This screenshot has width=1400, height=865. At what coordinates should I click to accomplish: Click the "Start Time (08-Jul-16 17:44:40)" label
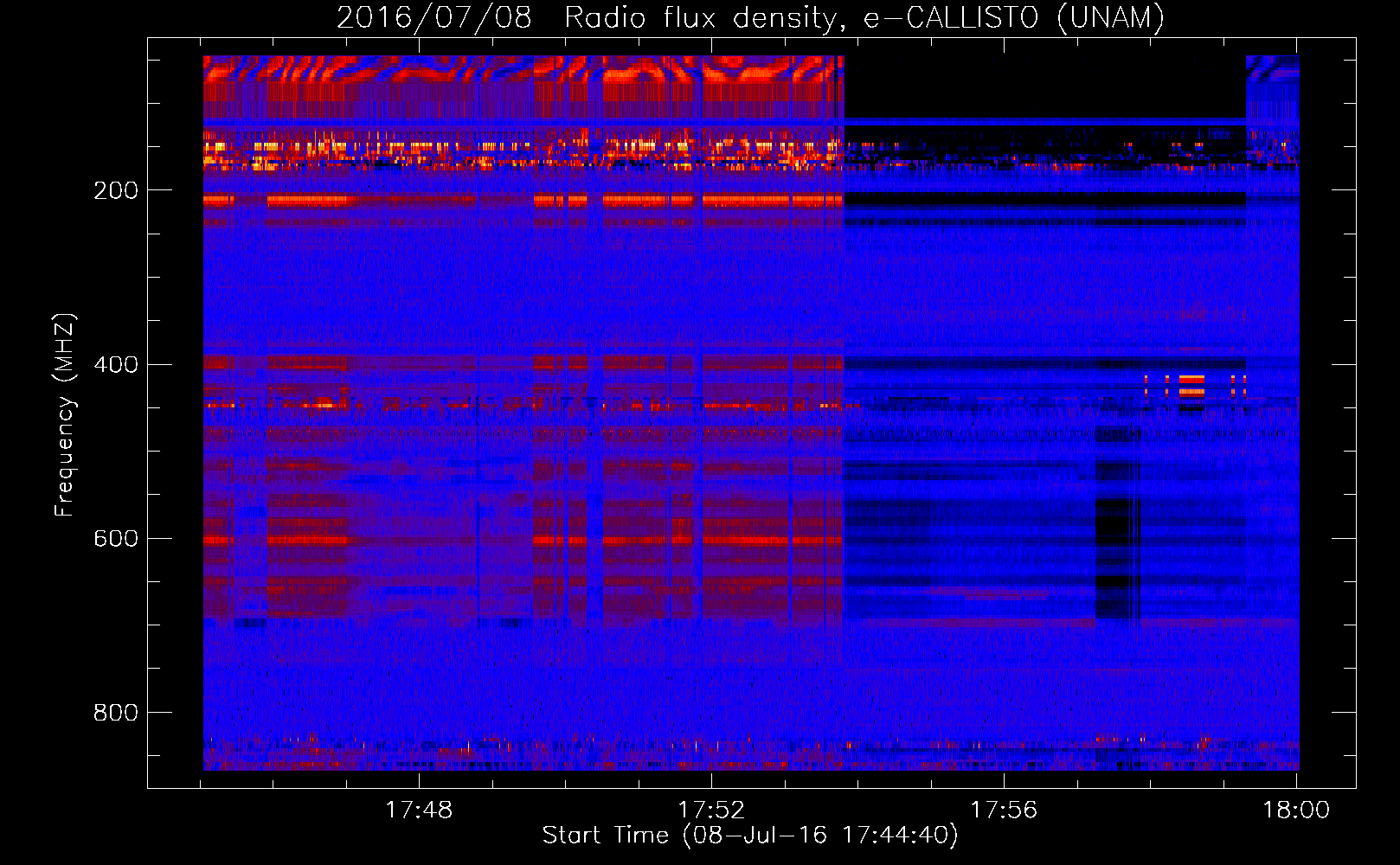tap(750, 836)
